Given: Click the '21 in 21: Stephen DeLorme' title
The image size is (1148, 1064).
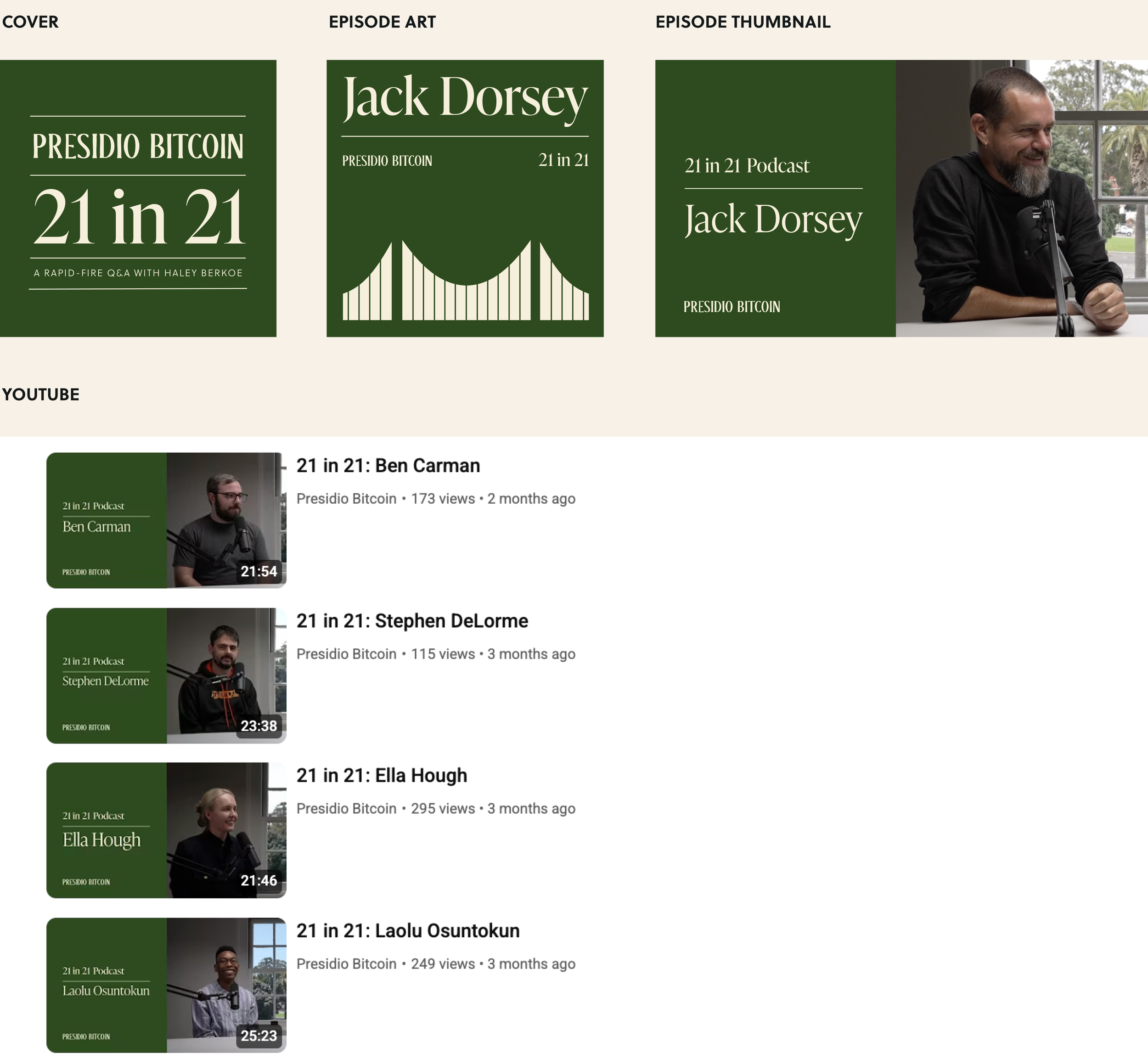Looking at the screenshot, I should 411,621.
